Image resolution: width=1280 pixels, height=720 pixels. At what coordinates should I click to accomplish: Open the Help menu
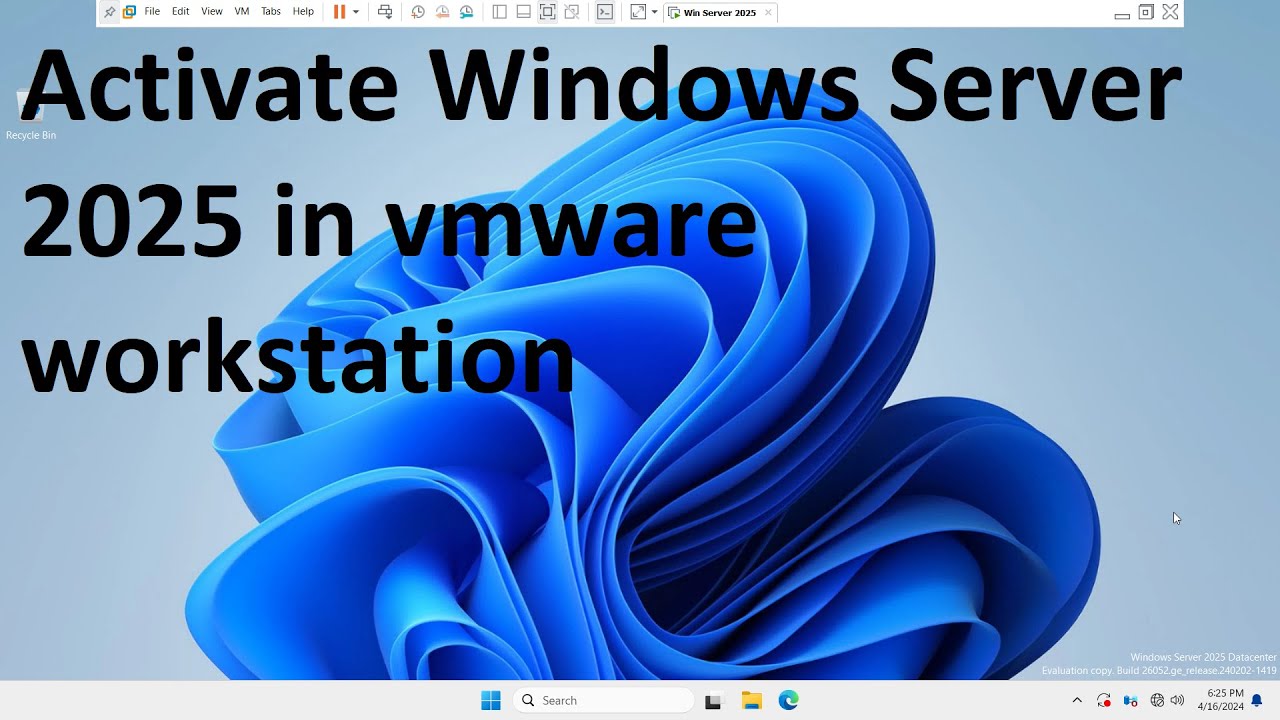coord(303,12)
